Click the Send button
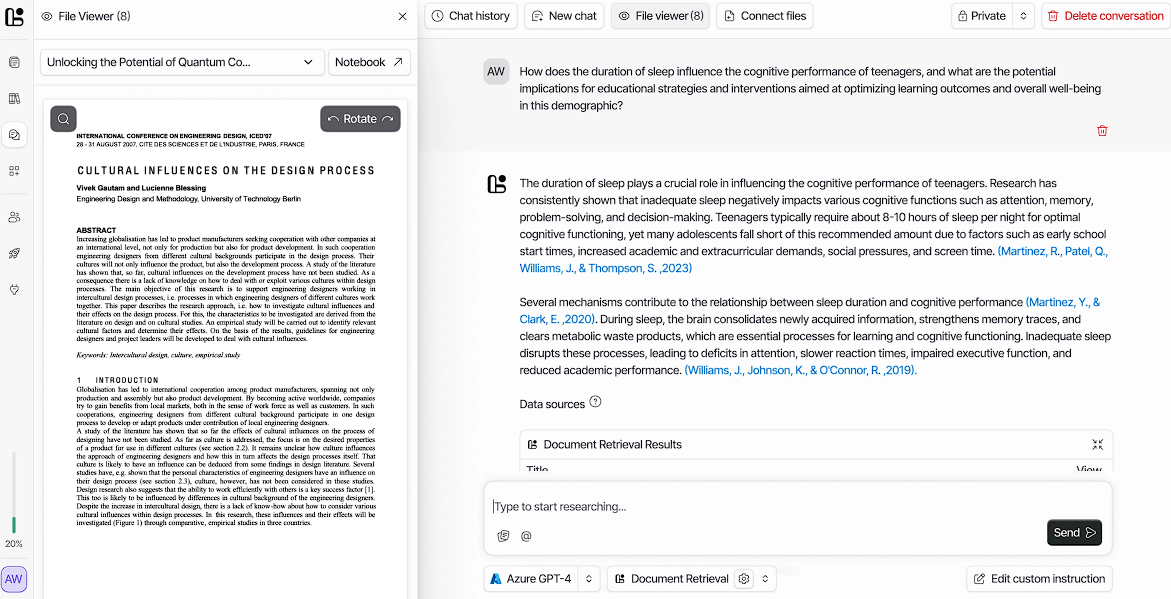 click(x=1074, y=533)
